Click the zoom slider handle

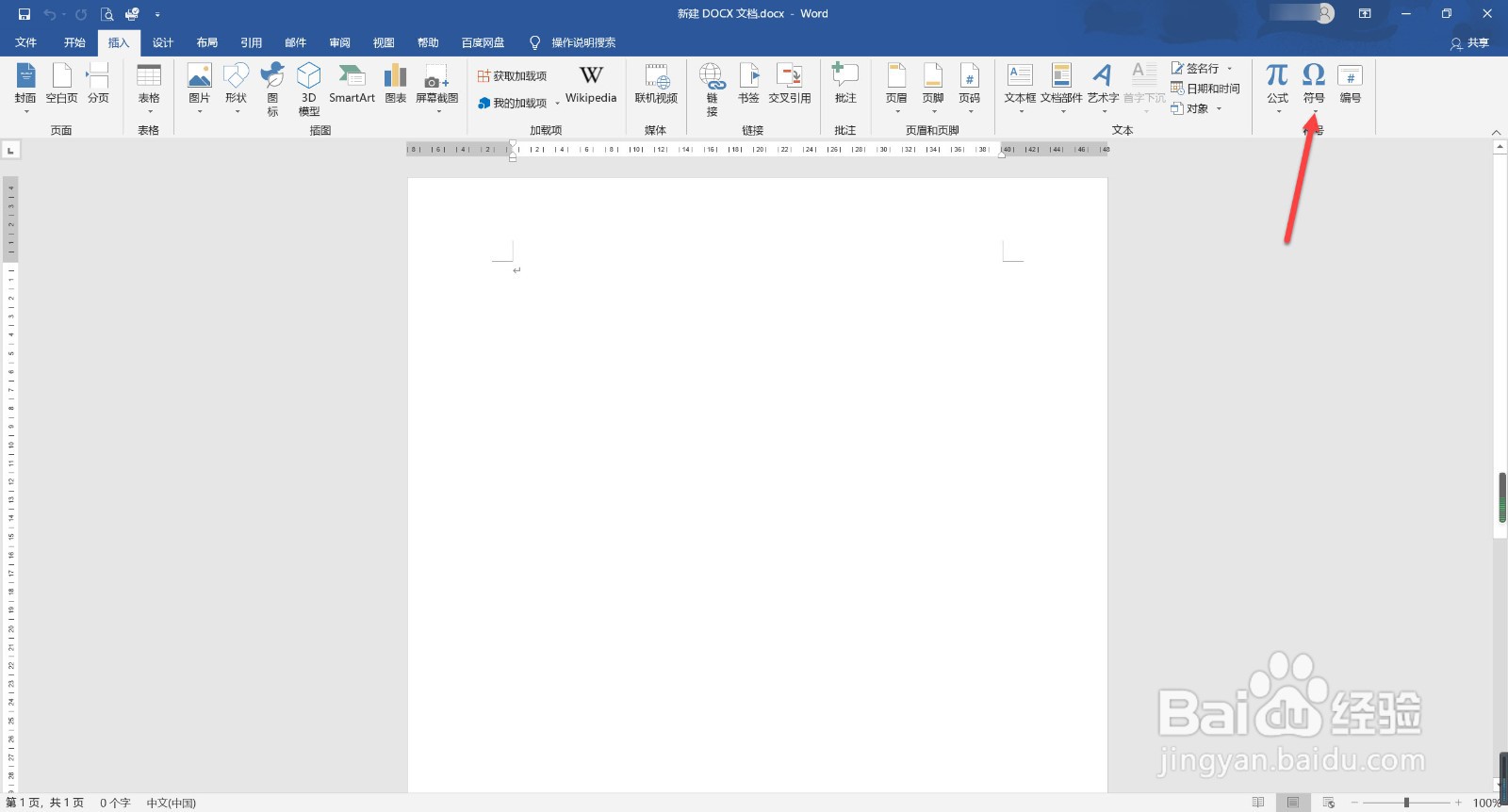(x=1406, y=803)
